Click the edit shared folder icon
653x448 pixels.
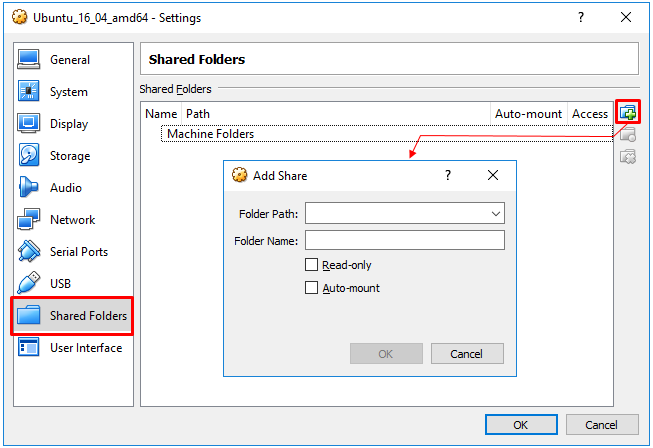point(628,134)
